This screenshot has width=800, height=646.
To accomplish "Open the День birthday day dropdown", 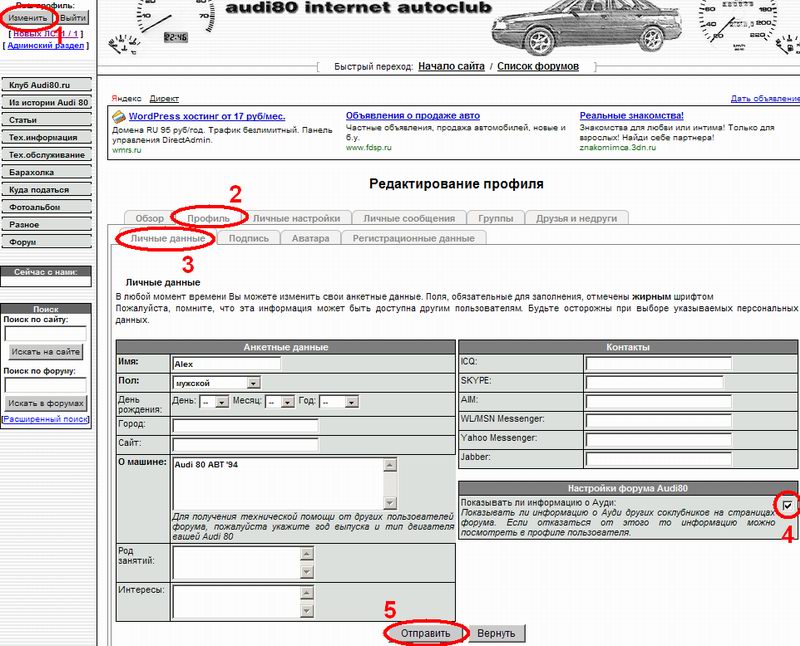I will (x=214, y=402).
